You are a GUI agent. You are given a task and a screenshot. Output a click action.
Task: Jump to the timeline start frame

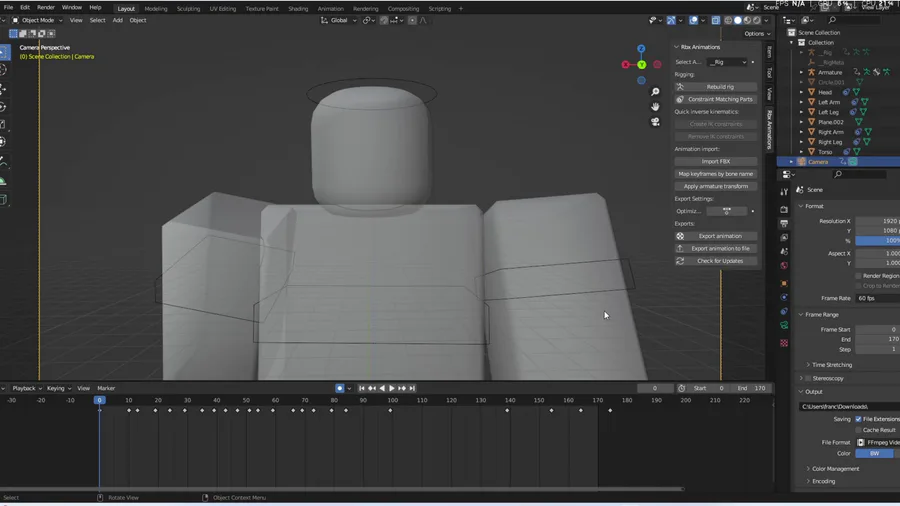point(362,388)
